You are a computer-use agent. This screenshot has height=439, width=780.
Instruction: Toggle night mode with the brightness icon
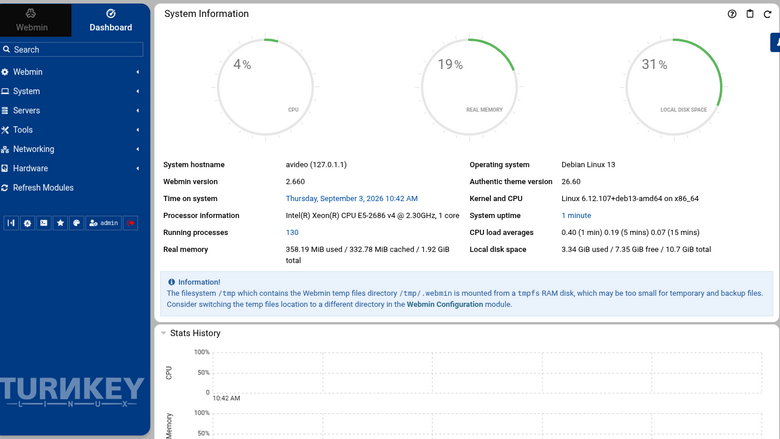coord(27,223)
